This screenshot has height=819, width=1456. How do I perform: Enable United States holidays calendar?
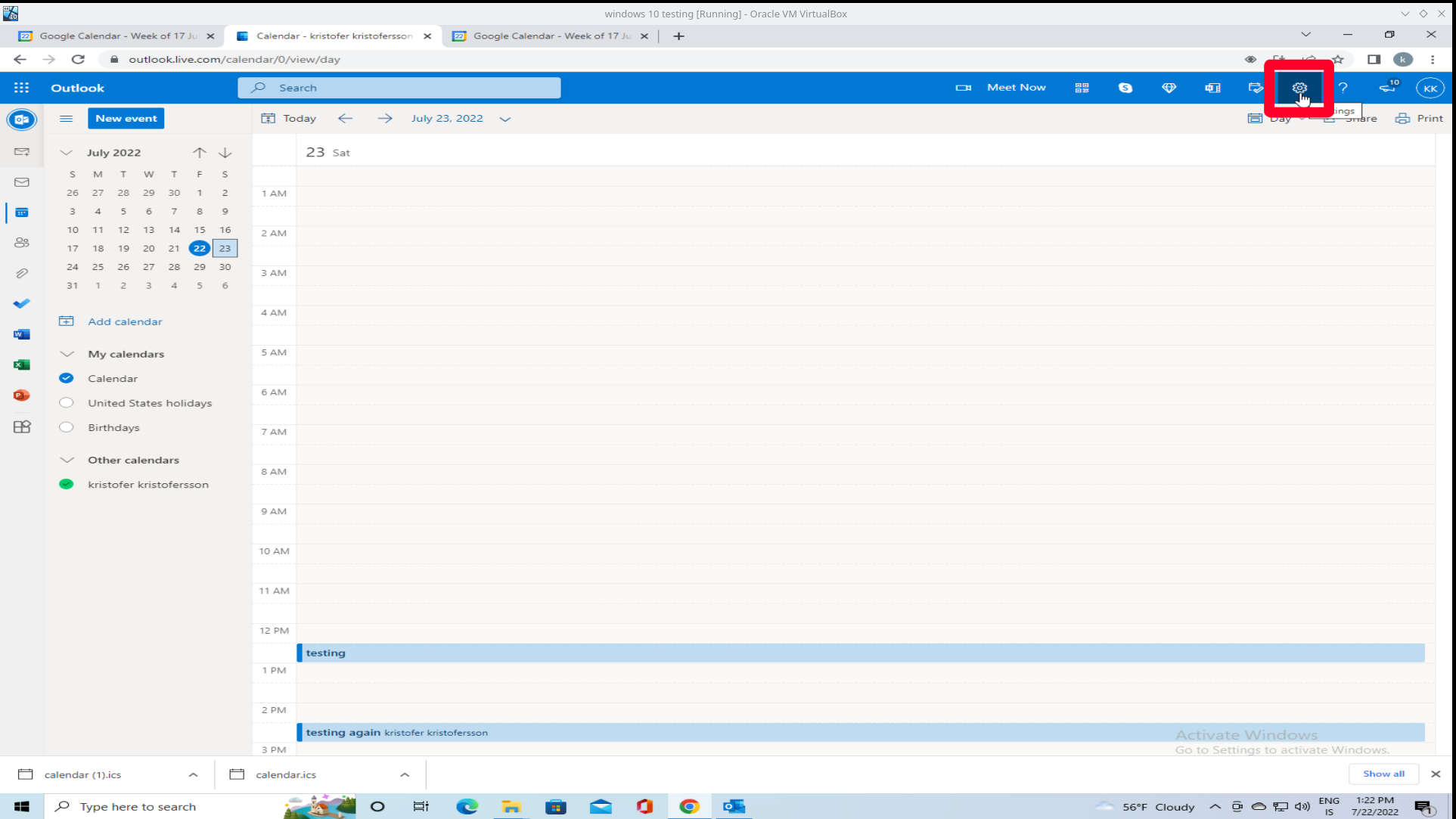coord(67,403)
